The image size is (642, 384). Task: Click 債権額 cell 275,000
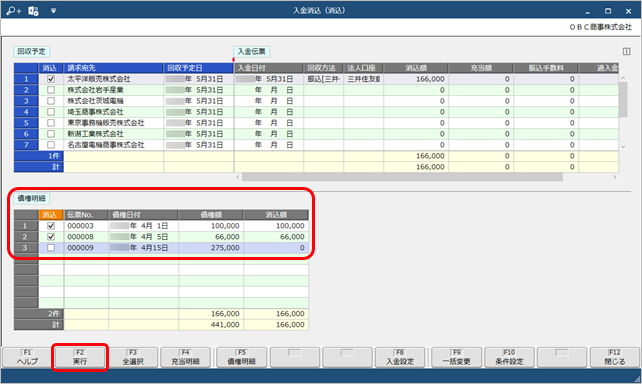click(211, 248)
